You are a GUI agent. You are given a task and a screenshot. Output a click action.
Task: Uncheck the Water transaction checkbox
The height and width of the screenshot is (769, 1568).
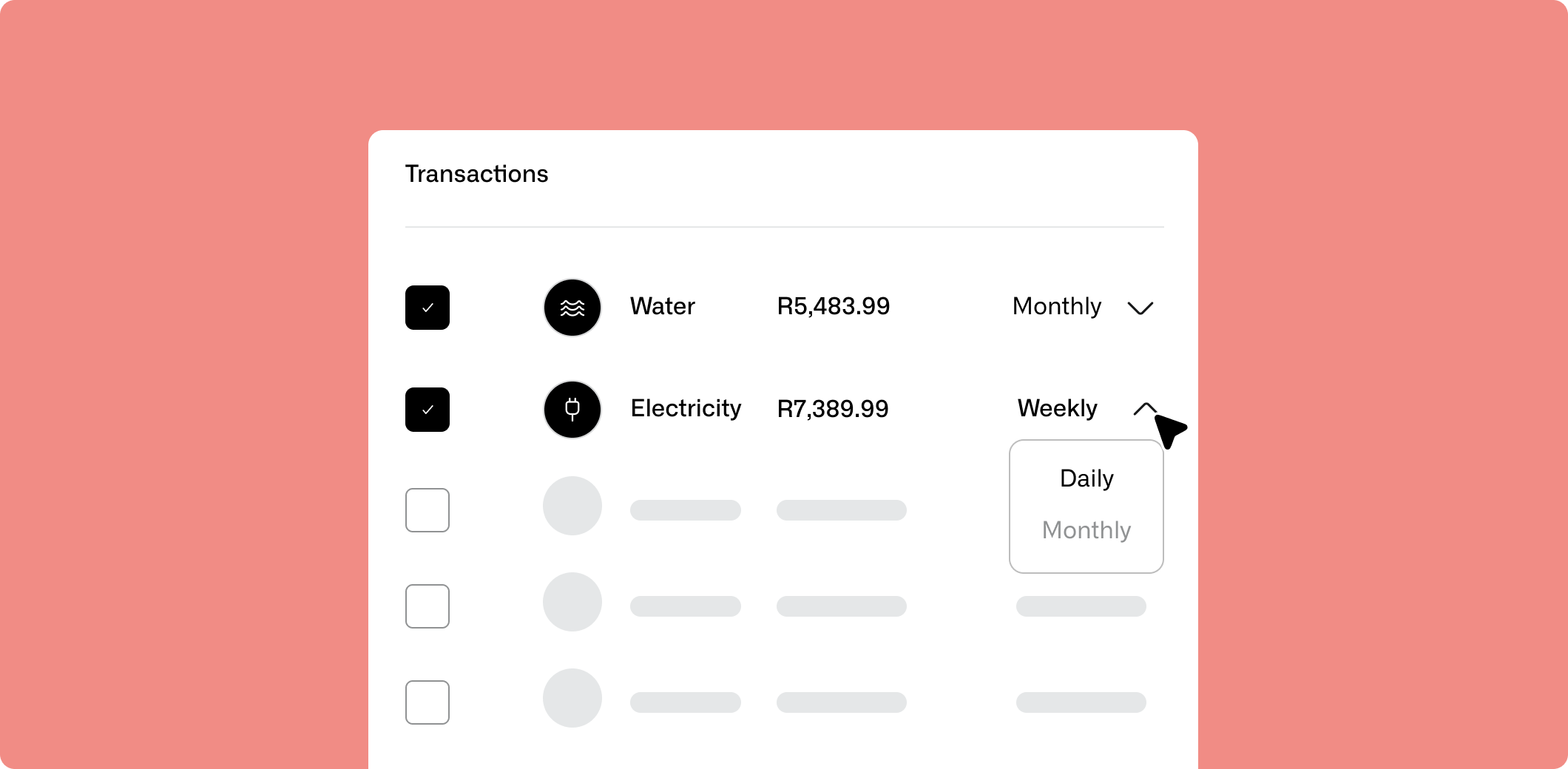point(427,307)
